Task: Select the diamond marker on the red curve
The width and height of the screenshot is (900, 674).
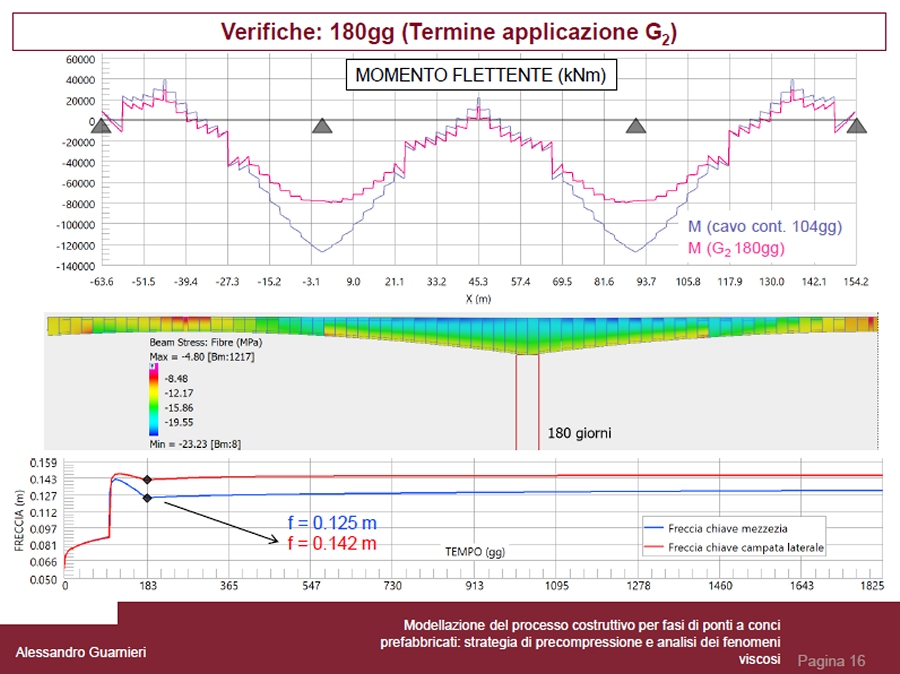Action: tap(148, 480)
